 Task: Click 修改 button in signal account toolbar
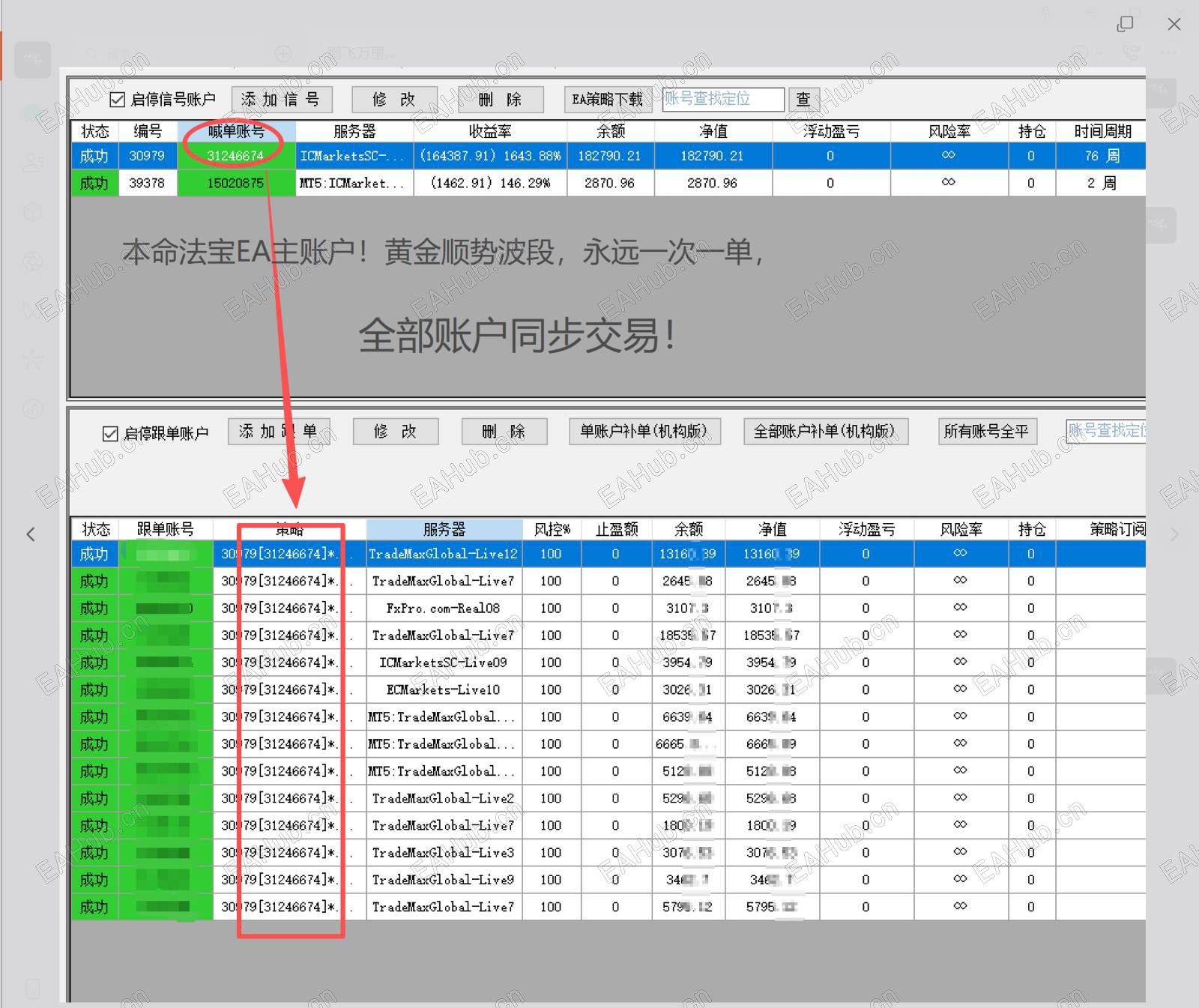(x=394, y=99)
